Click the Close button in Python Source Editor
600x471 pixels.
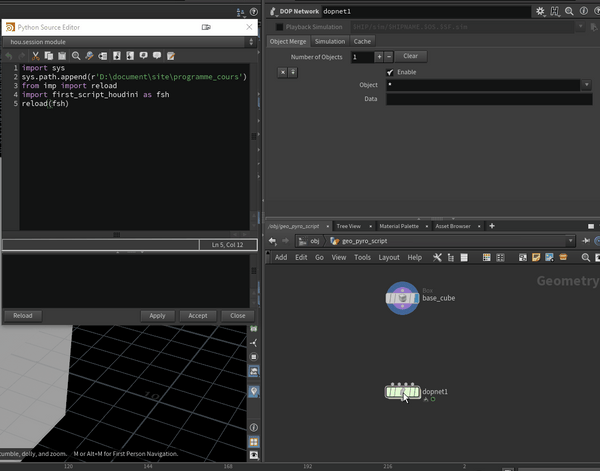coord(238,316)
